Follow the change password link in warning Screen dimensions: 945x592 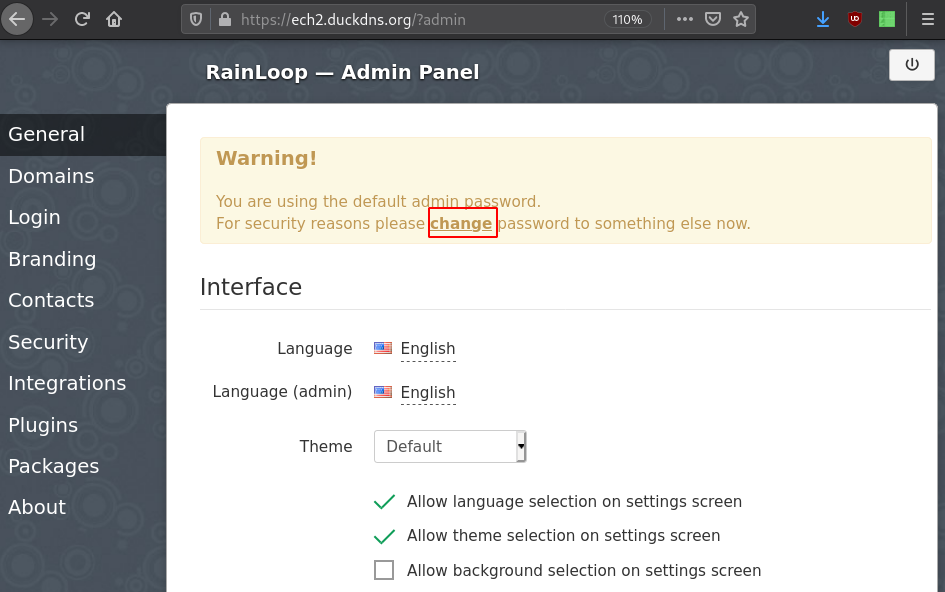tap(461, 224)
